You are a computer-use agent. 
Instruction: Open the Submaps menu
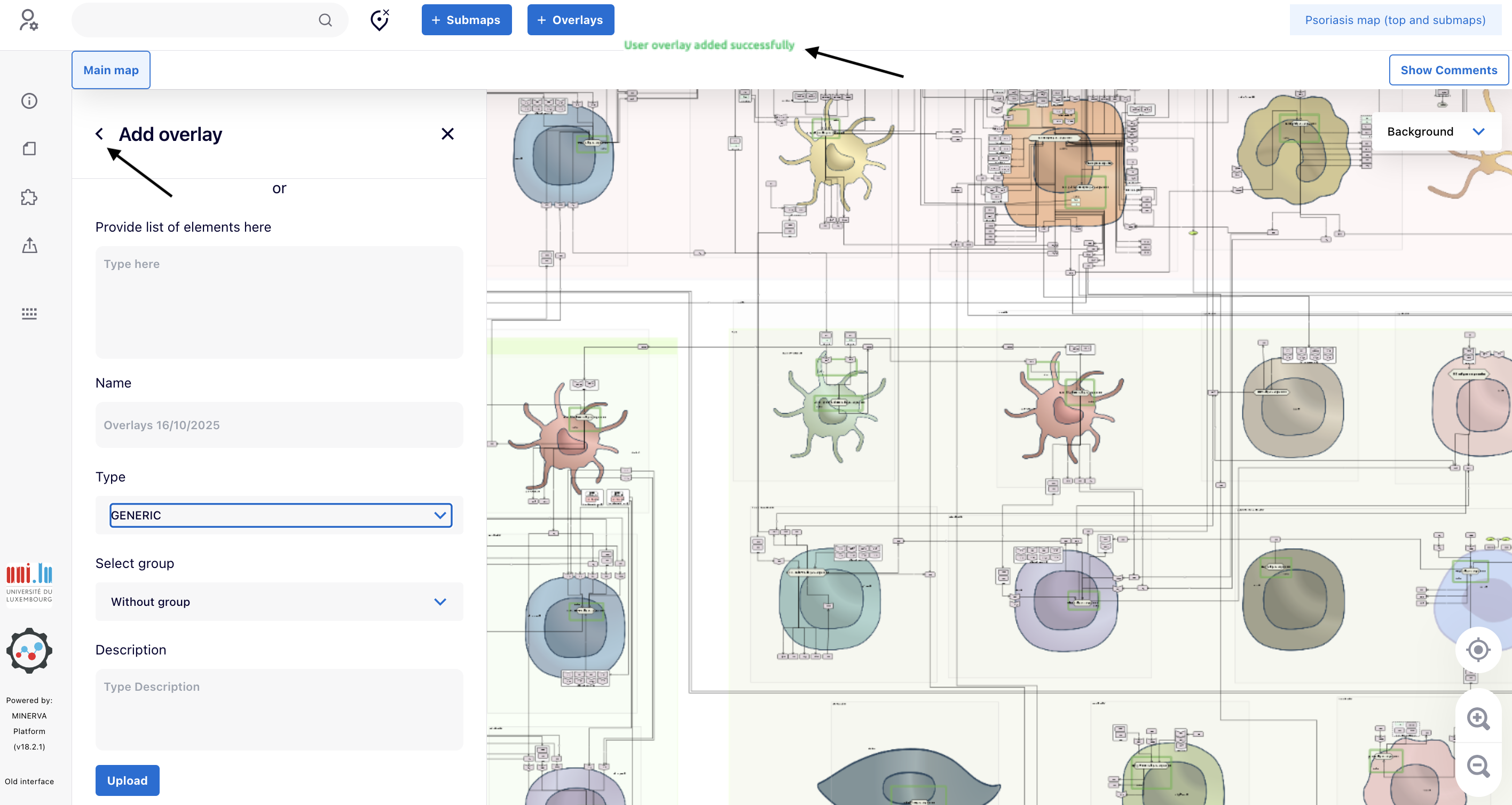(x=466, y=20)
